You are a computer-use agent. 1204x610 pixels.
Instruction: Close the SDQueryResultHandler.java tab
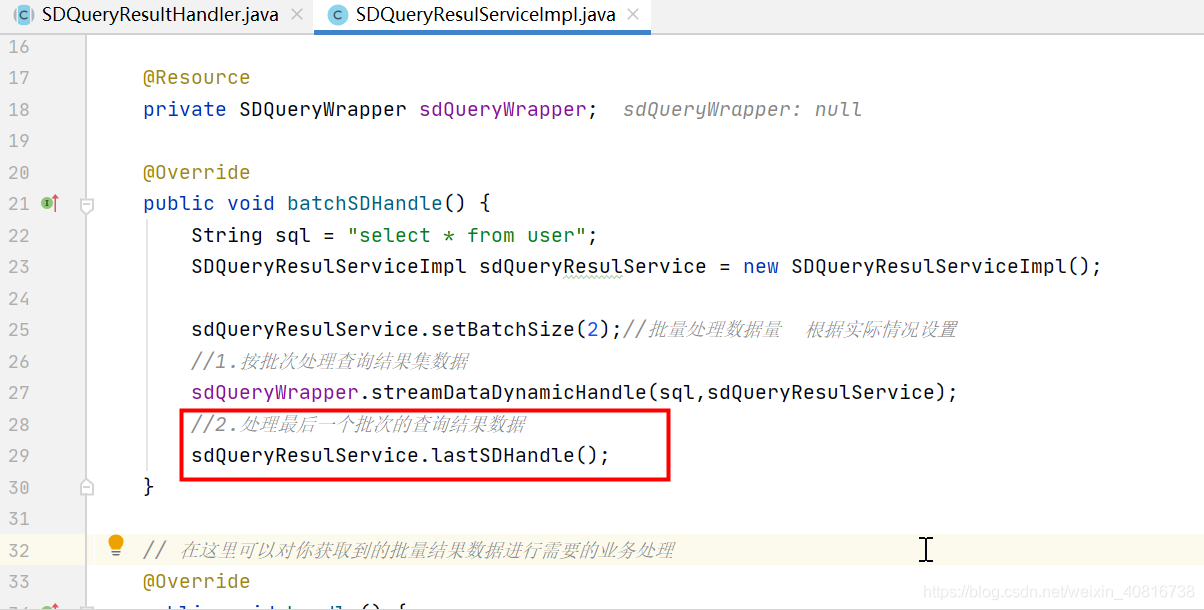[297, 15]
